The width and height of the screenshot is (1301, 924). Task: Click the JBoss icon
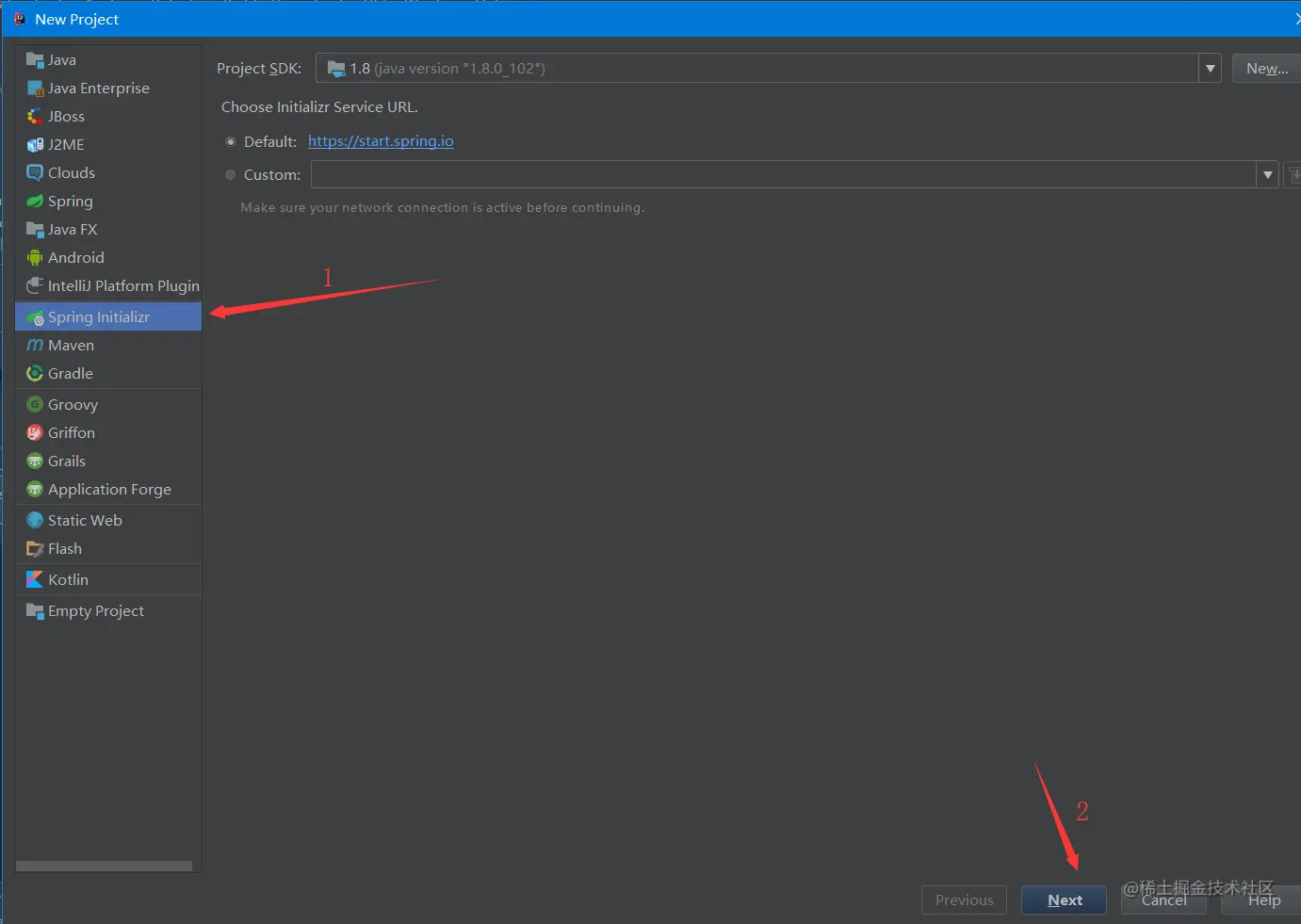click(x=35, y=117)
